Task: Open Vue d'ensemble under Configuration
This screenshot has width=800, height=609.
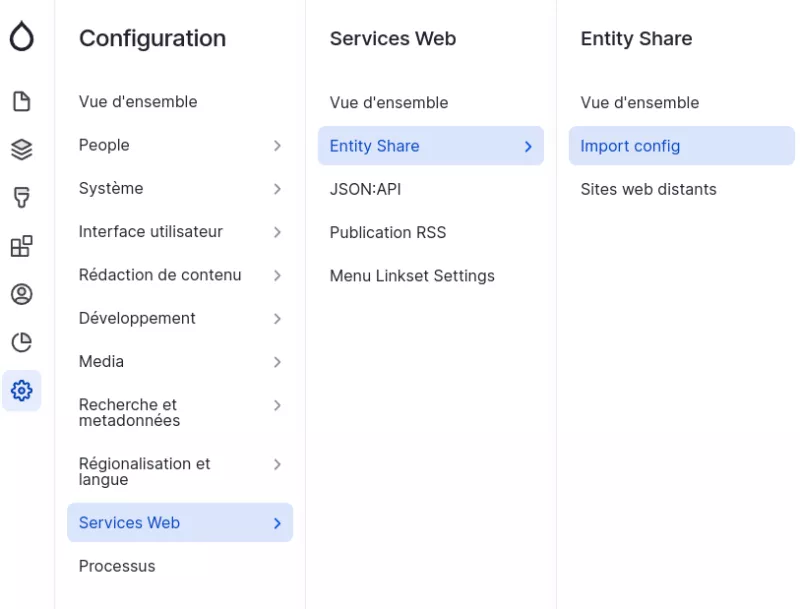Action: (x=138, y=102)
